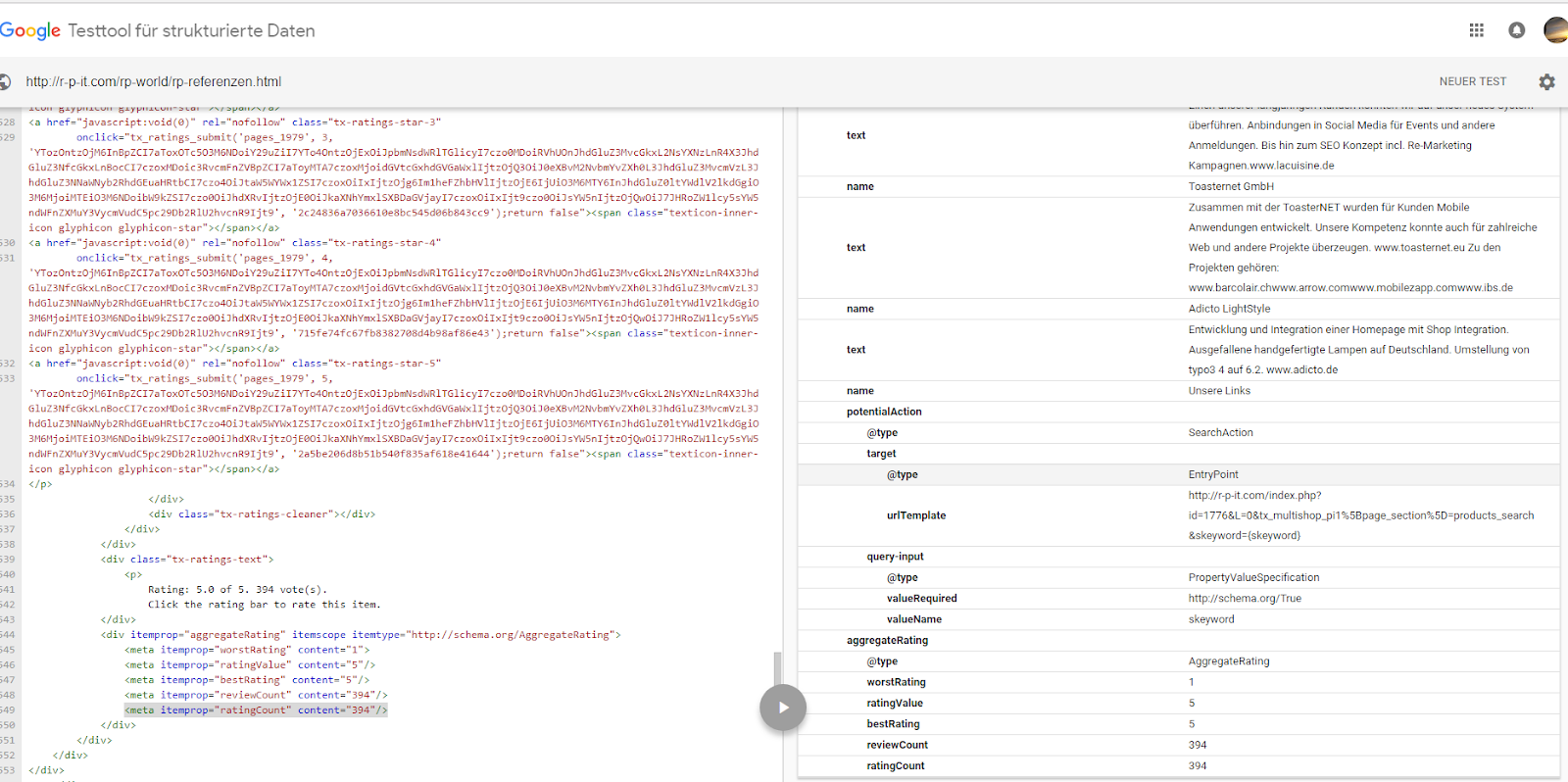Click the Google logo in the header

pyautogui.click(x=30, y=30)
